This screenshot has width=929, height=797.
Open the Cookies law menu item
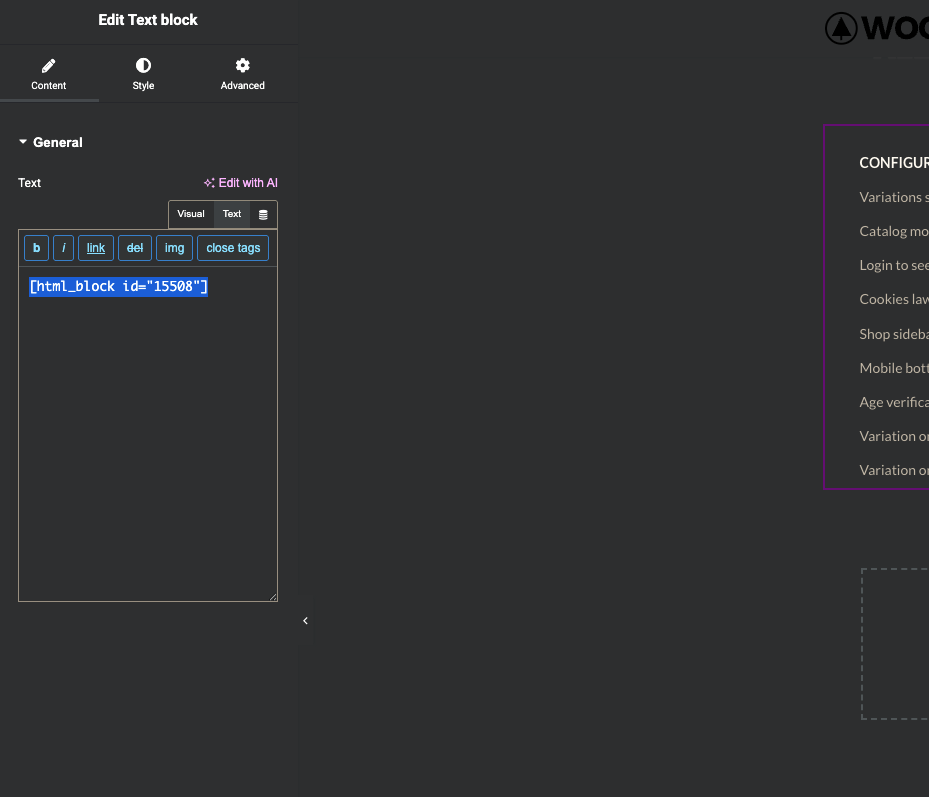click(x=894, y=299)
